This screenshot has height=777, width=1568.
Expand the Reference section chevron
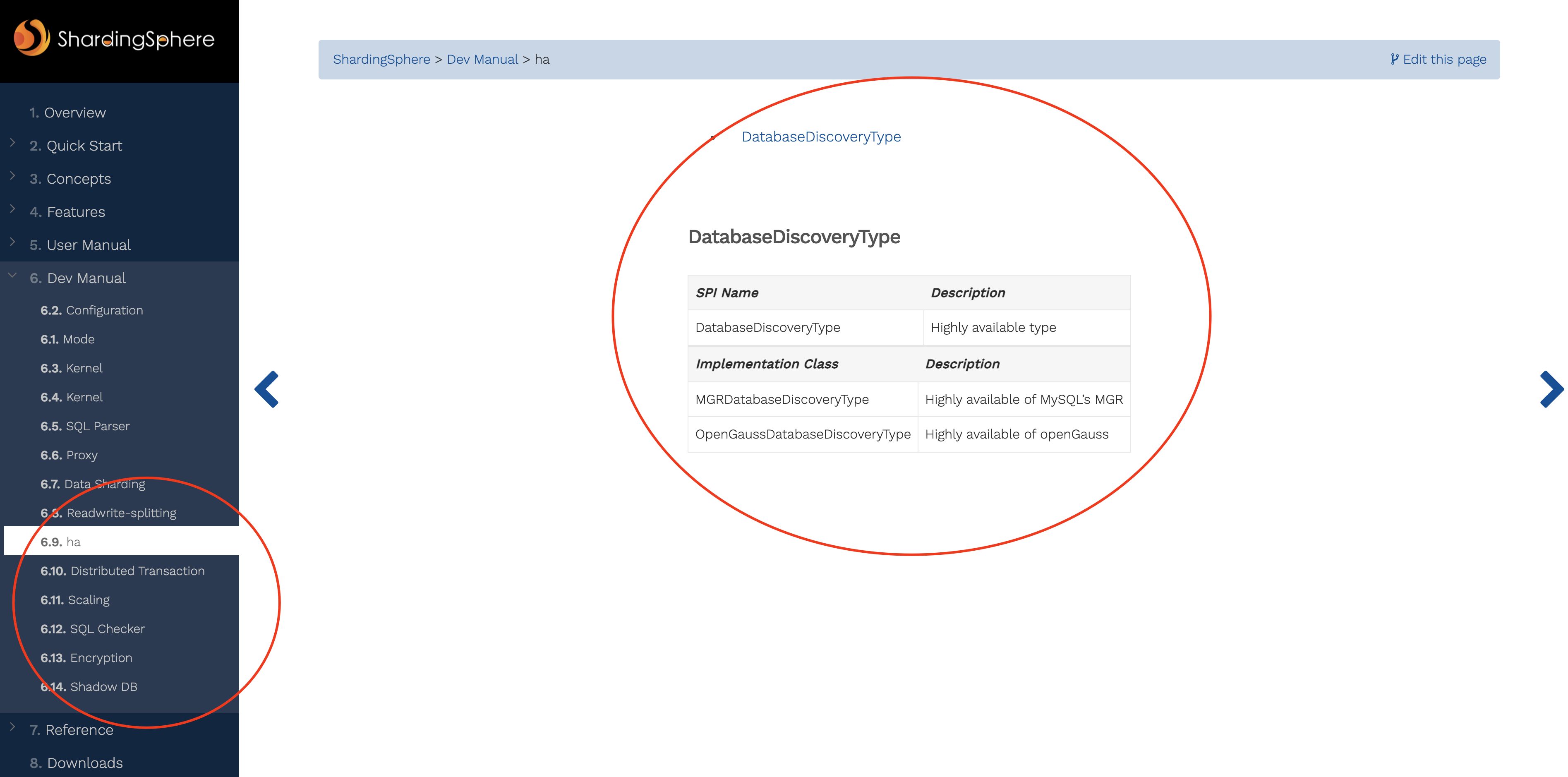pos(13,727)
